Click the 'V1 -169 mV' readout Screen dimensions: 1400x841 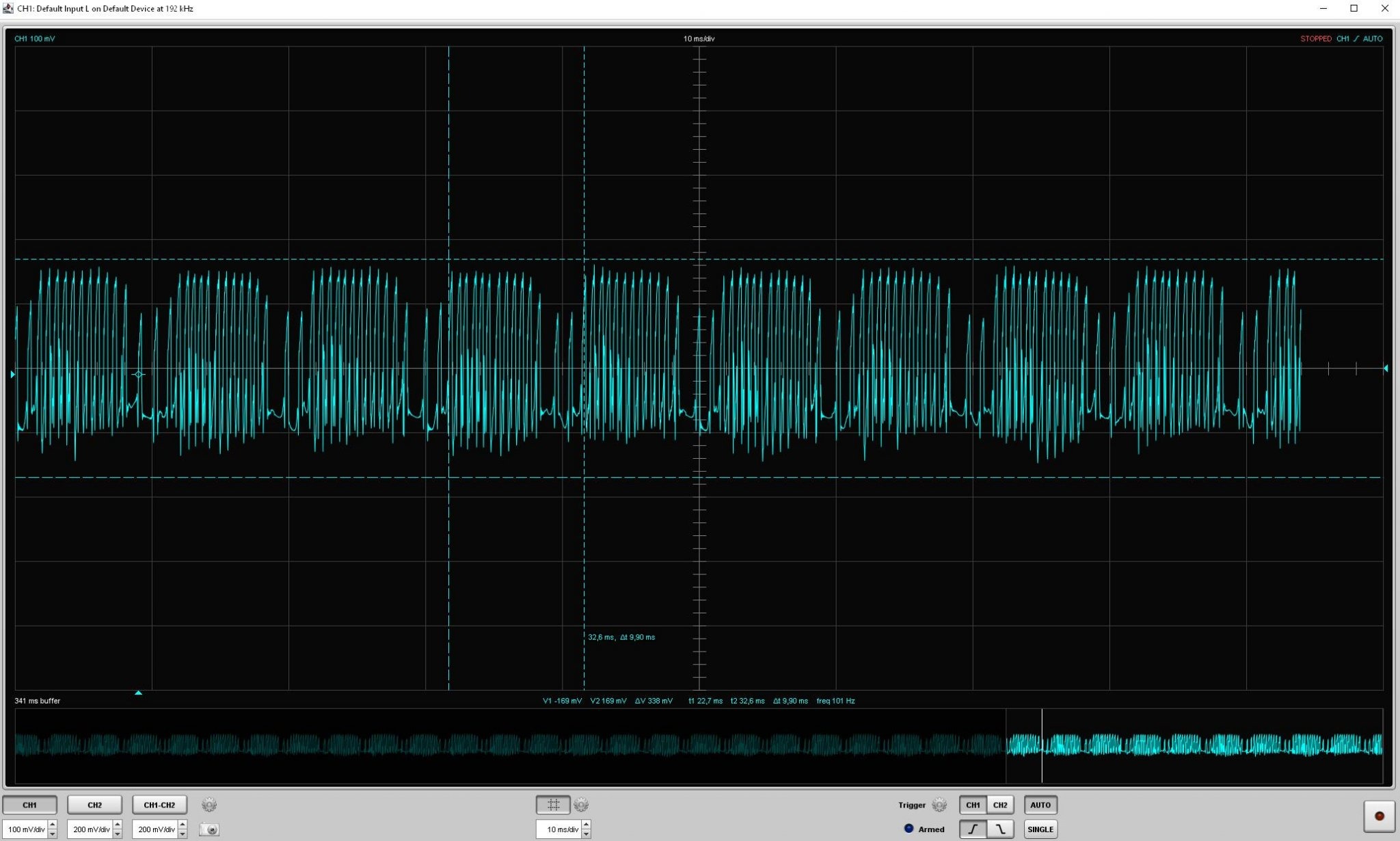(563, 701)
